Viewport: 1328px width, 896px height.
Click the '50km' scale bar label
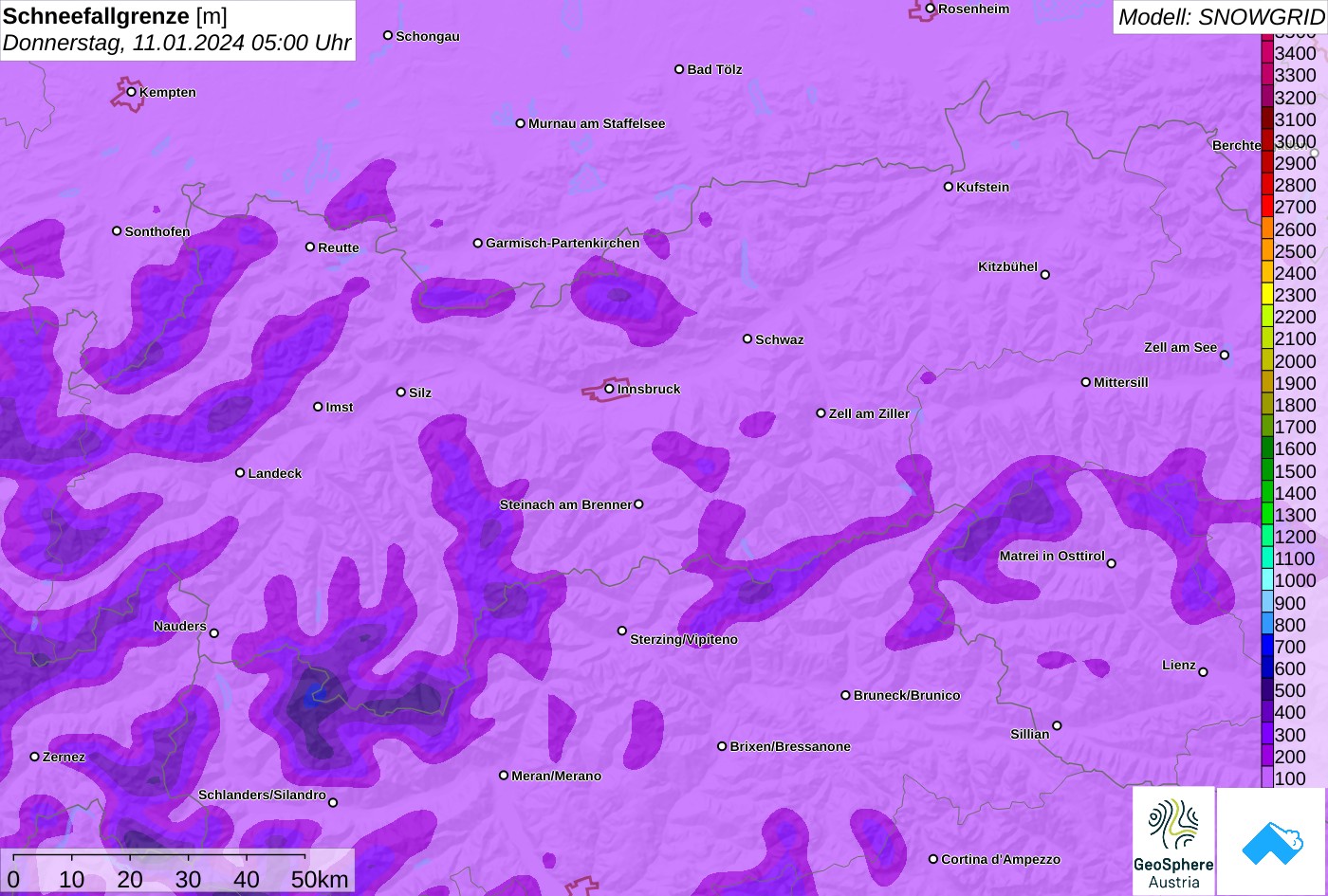[320, 879]
